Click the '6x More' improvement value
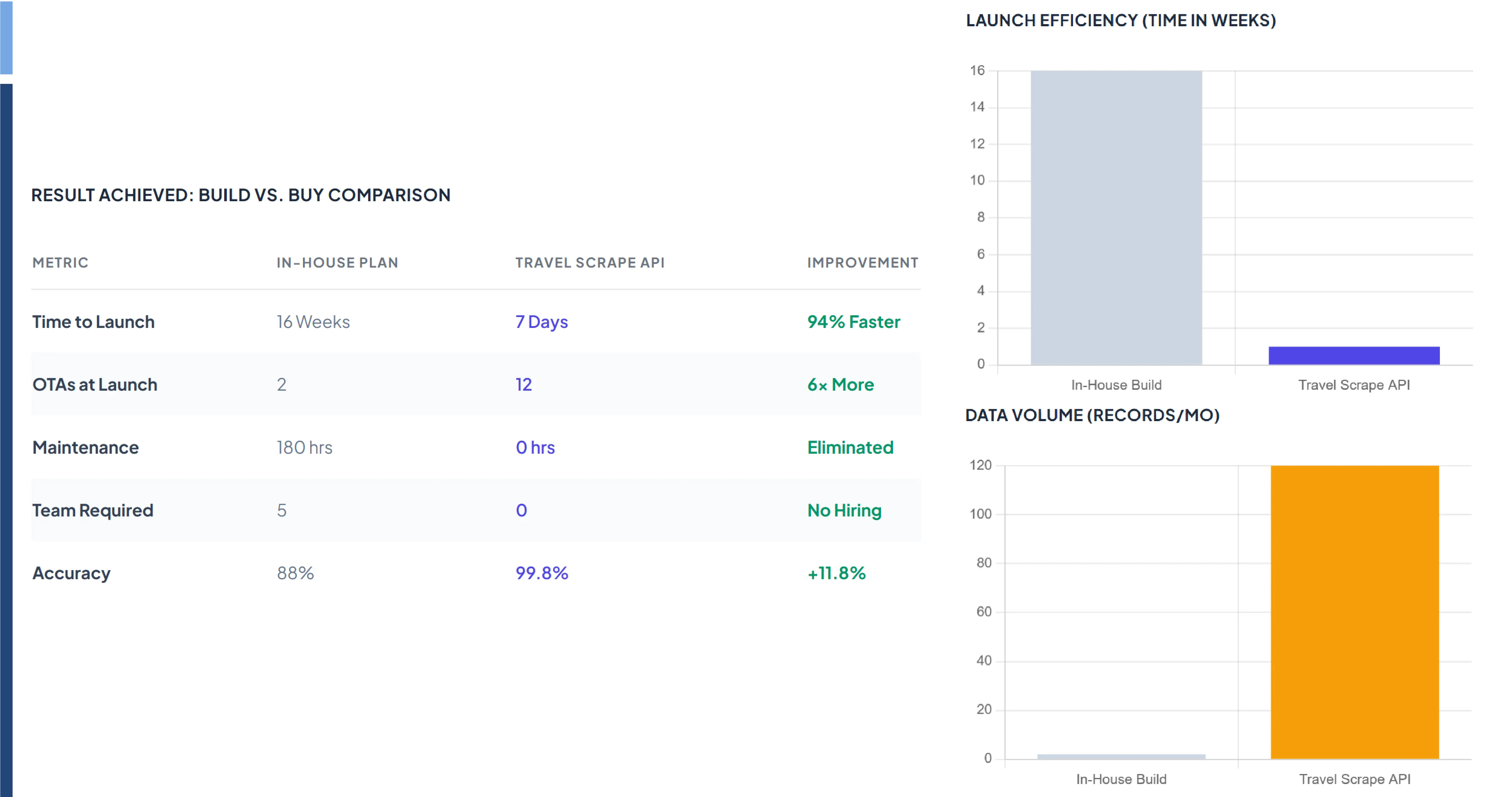The image size is (1512, 797). (841, 384)
